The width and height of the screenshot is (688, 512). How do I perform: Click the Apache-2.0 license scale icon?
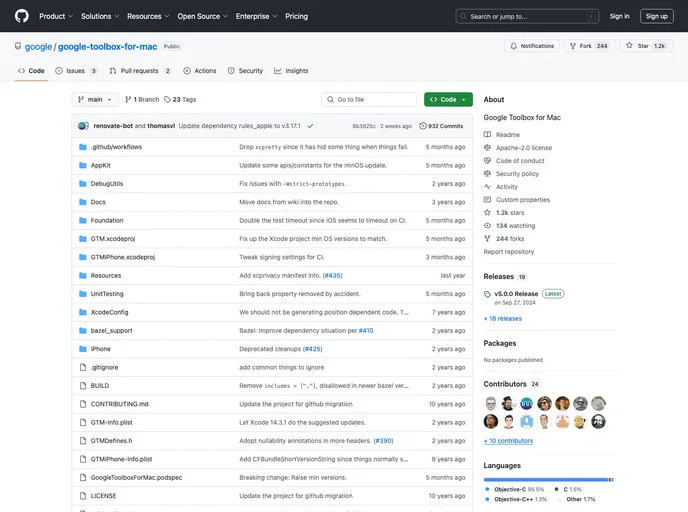[x=487, y=148]
